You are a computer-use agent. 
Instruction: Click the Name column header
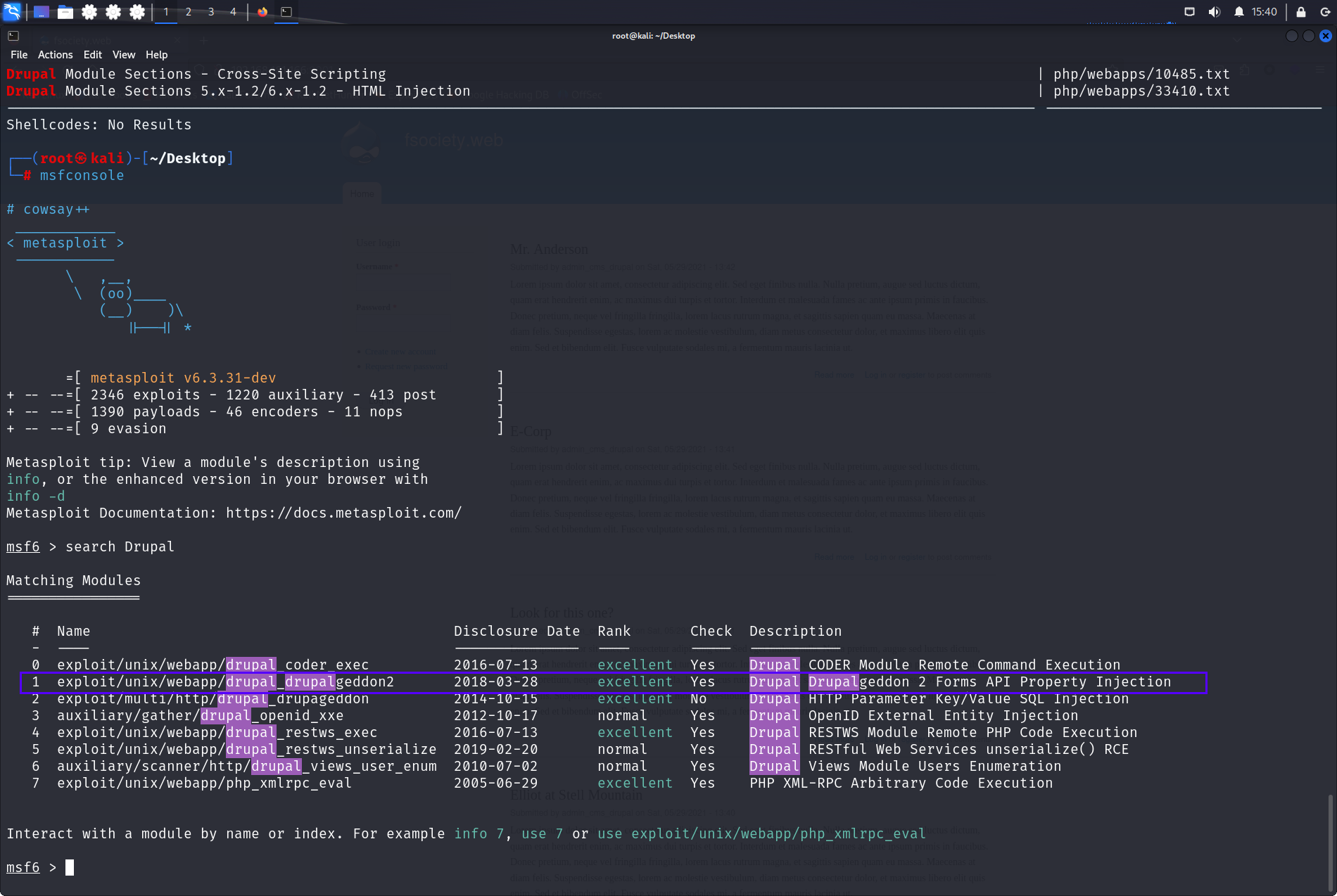[73, 631]
